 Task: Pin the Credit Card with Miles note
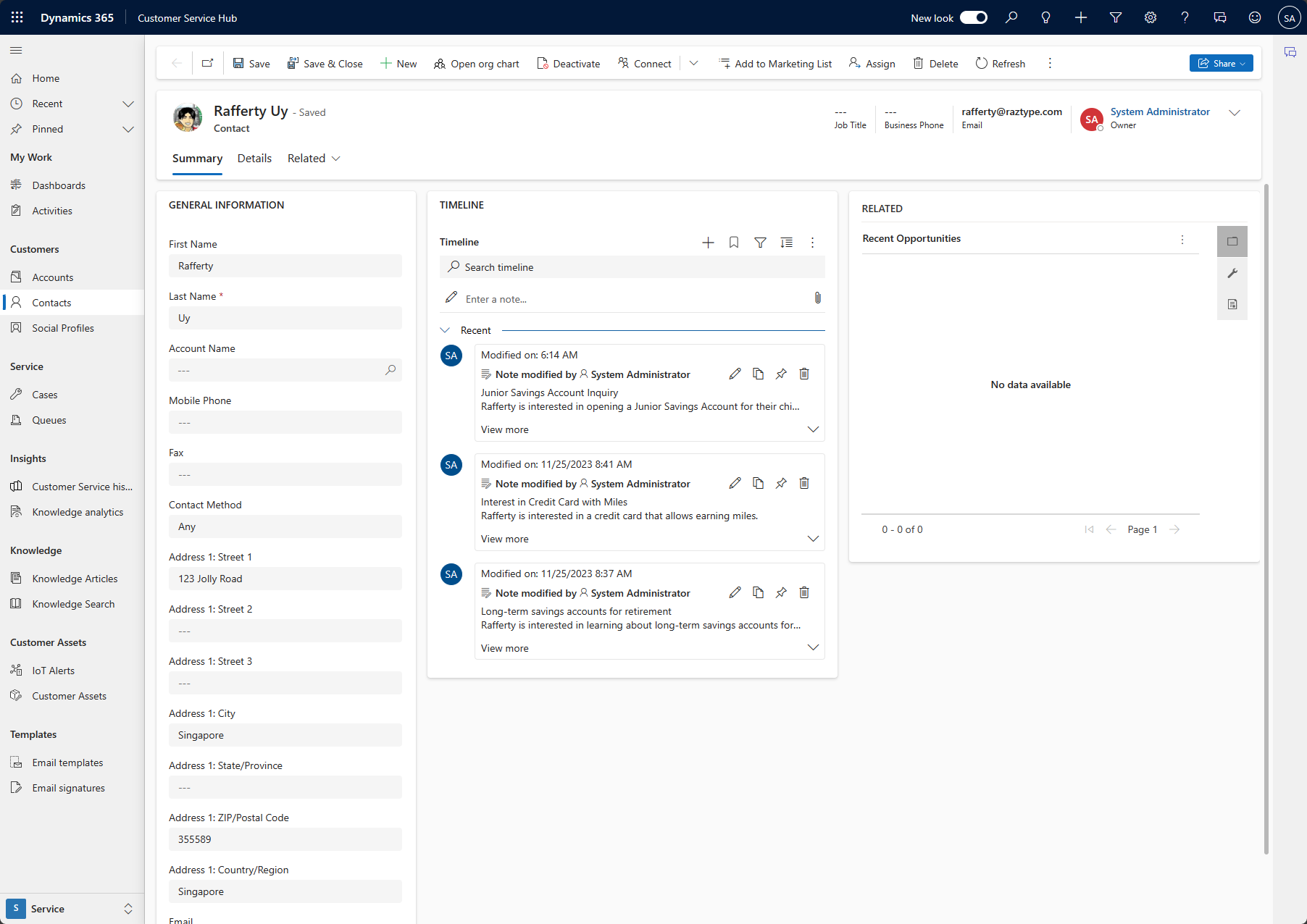781,483
